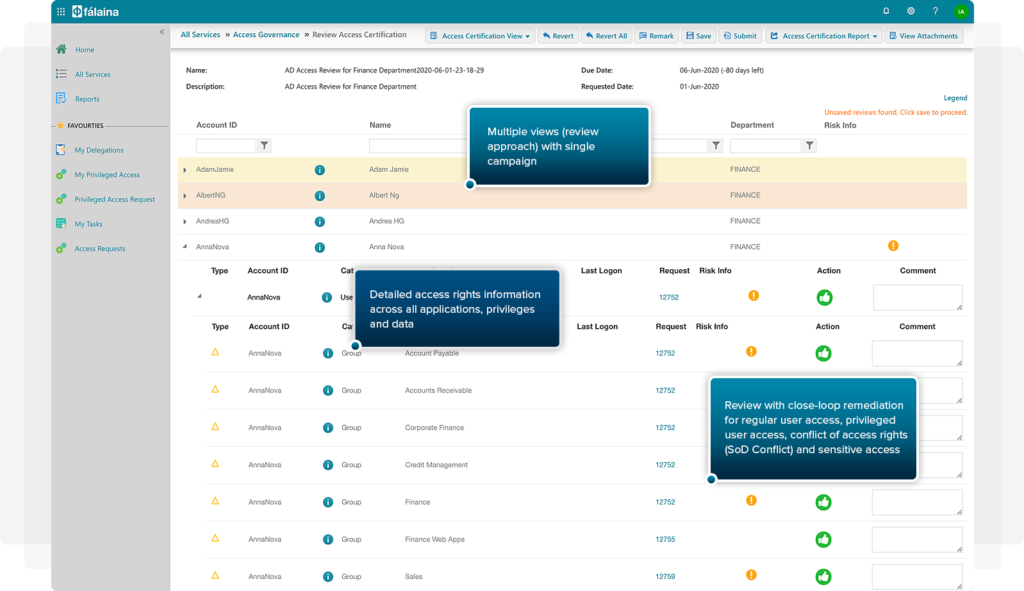Click the Department filter input
This screenshot has height=591, width=1024.
[x=765, y=146]
